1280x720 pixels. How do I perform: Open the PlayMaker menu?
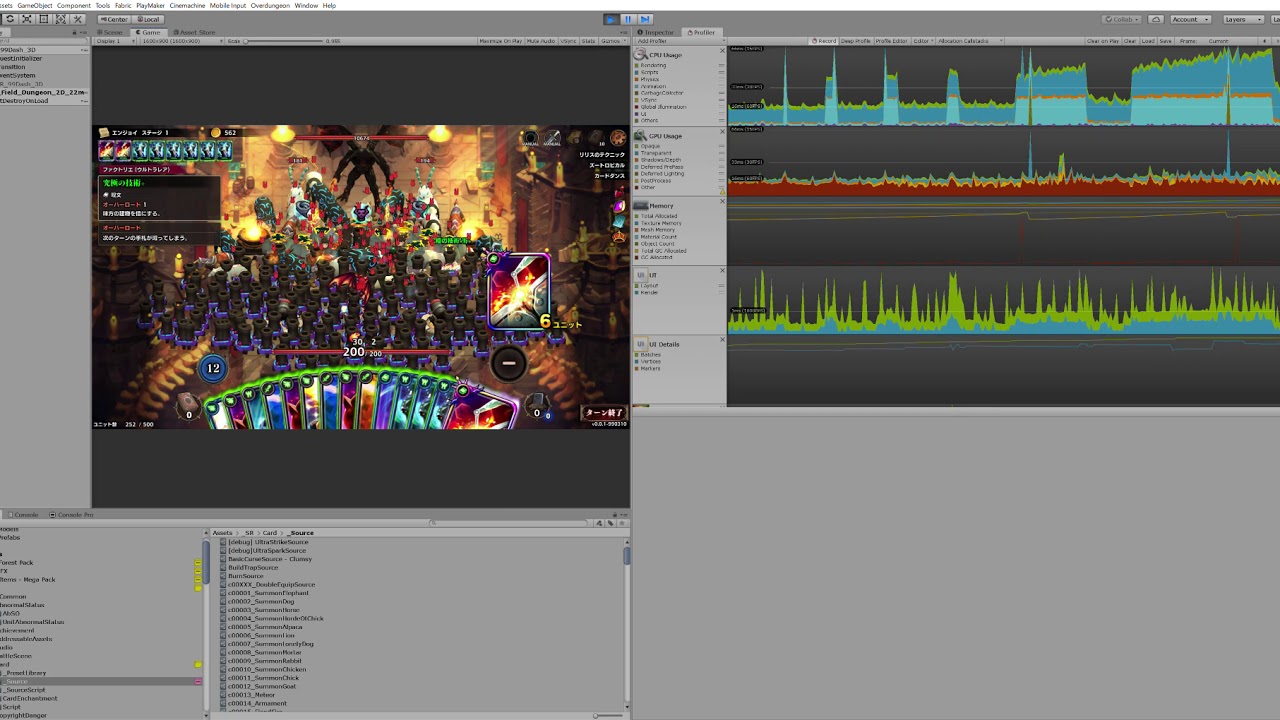click(150, 5)
